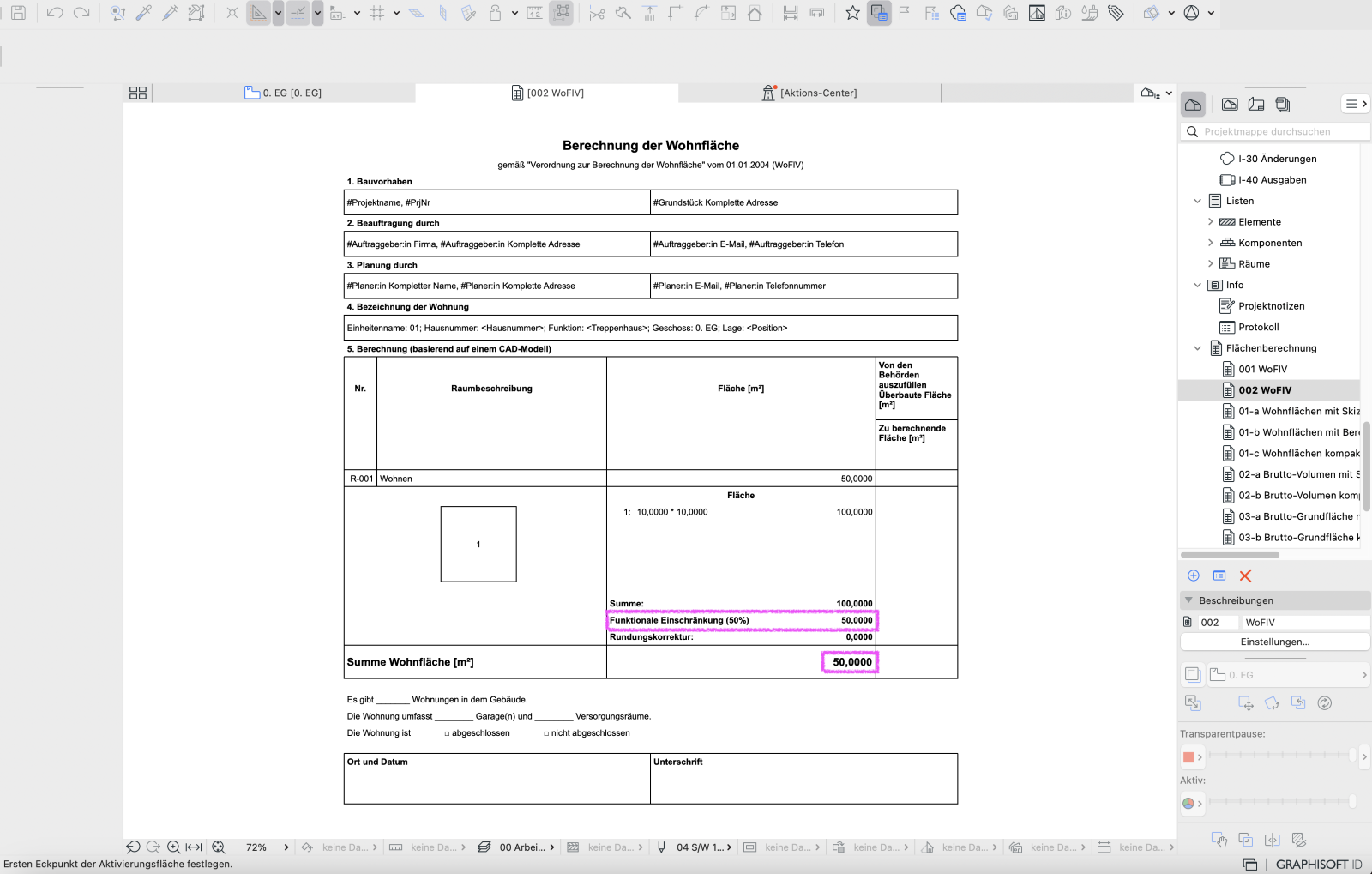The image size is (1372, 874).
Task: Click the blue list settings icon beside the plus
Action: coord(1219,576)
